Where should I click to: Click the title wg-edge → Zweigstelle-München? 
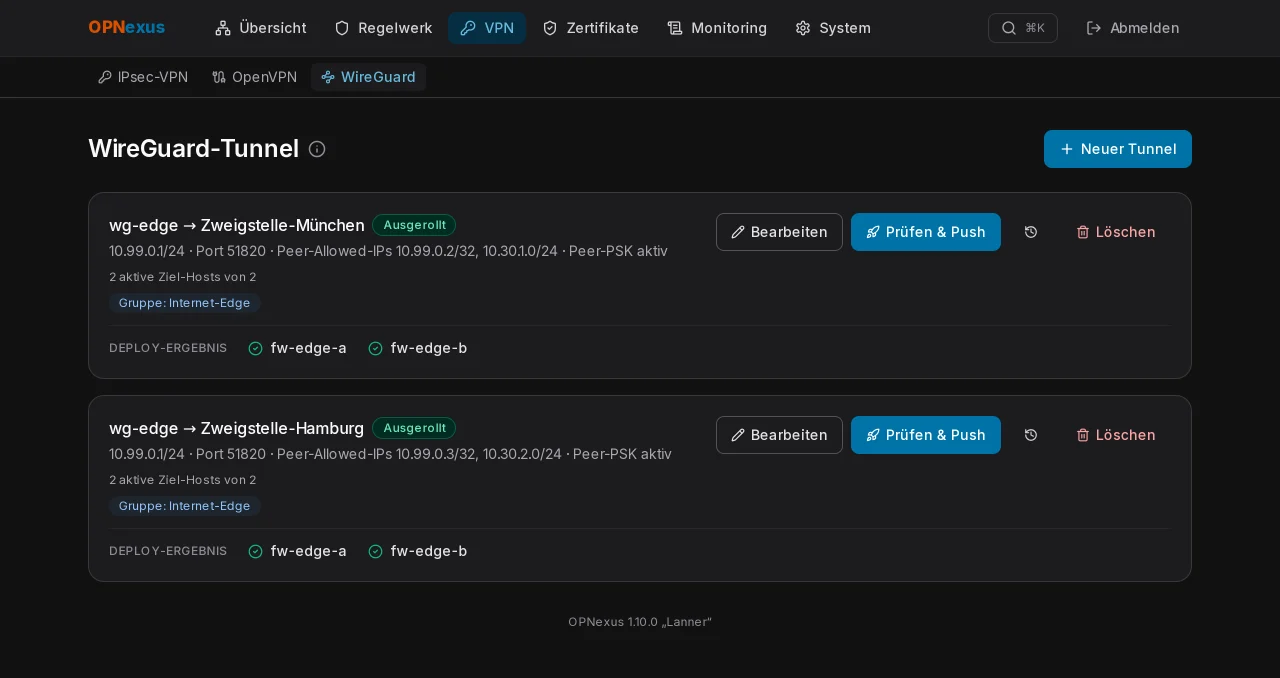237,225
